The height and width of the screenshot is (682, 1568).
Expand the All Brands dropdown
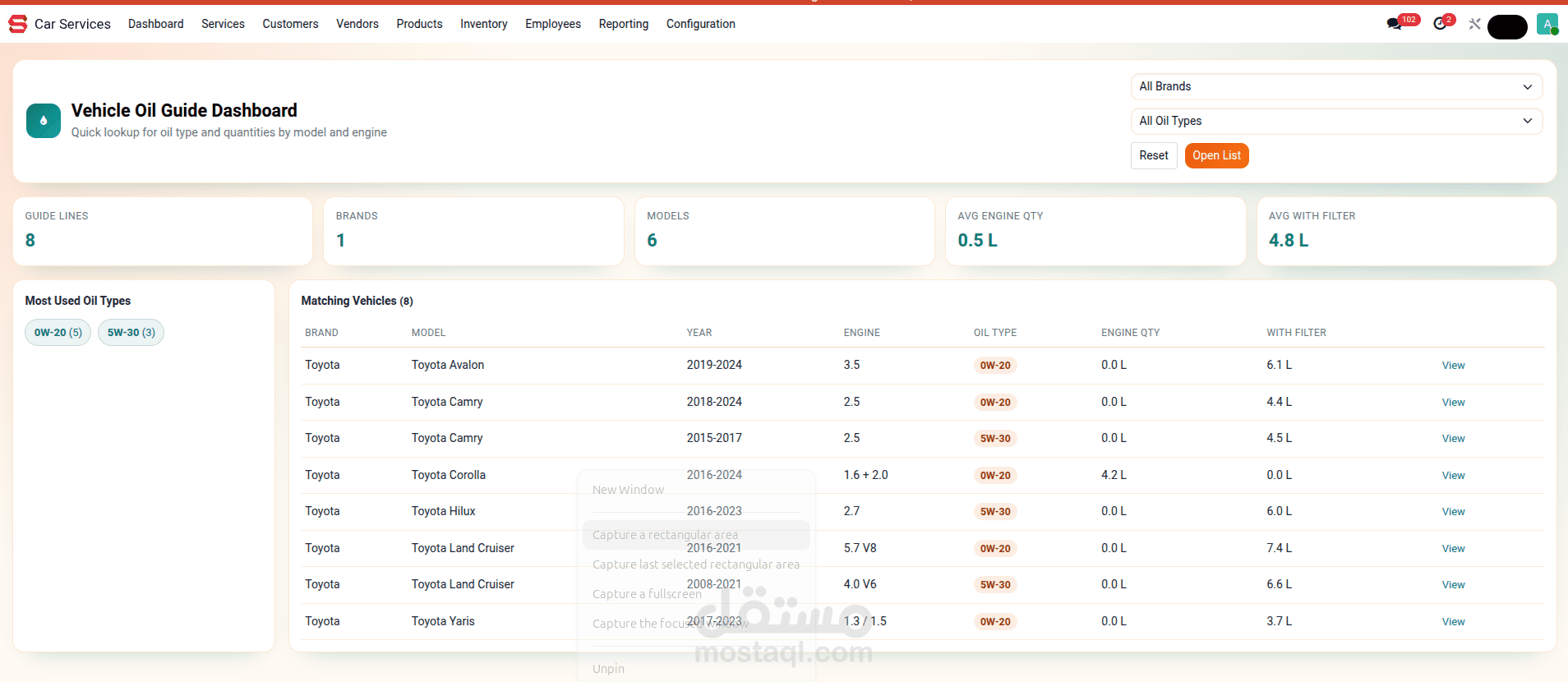pos(1336,86)
